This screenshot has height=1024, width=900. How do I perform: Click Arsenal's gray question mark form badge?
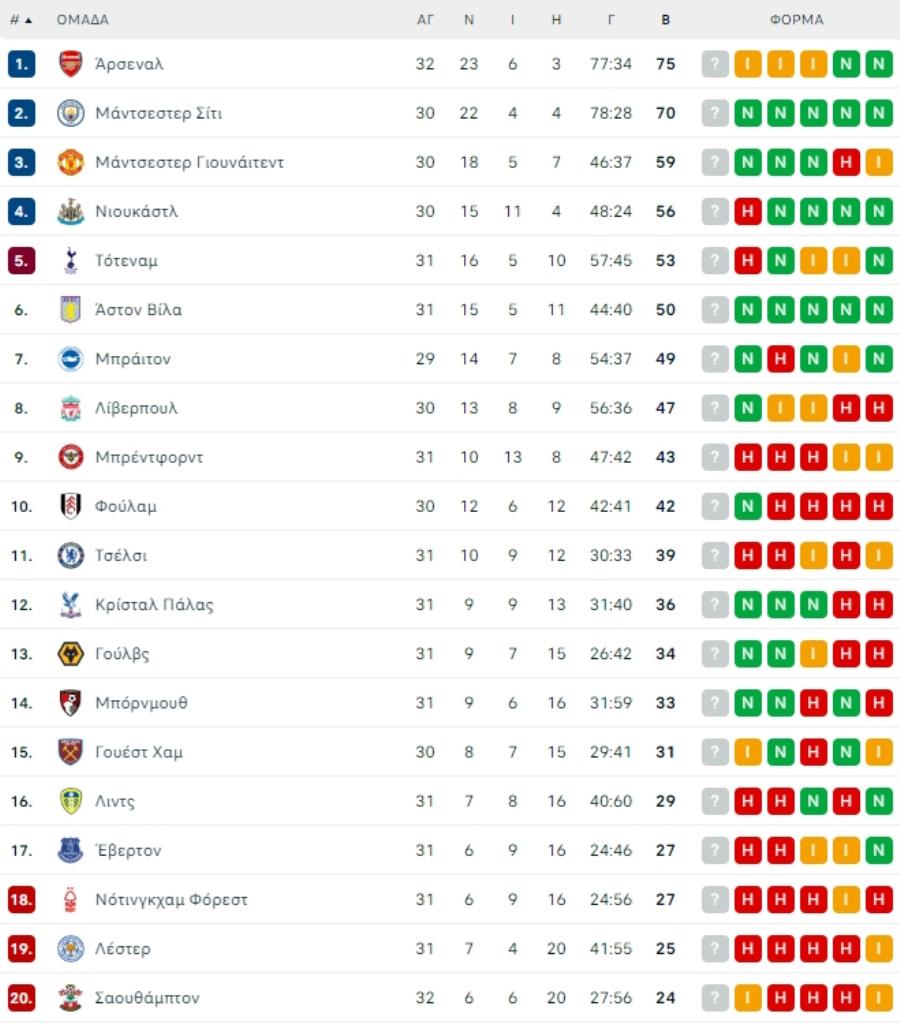pyautogui.click(x=714, y=64)
